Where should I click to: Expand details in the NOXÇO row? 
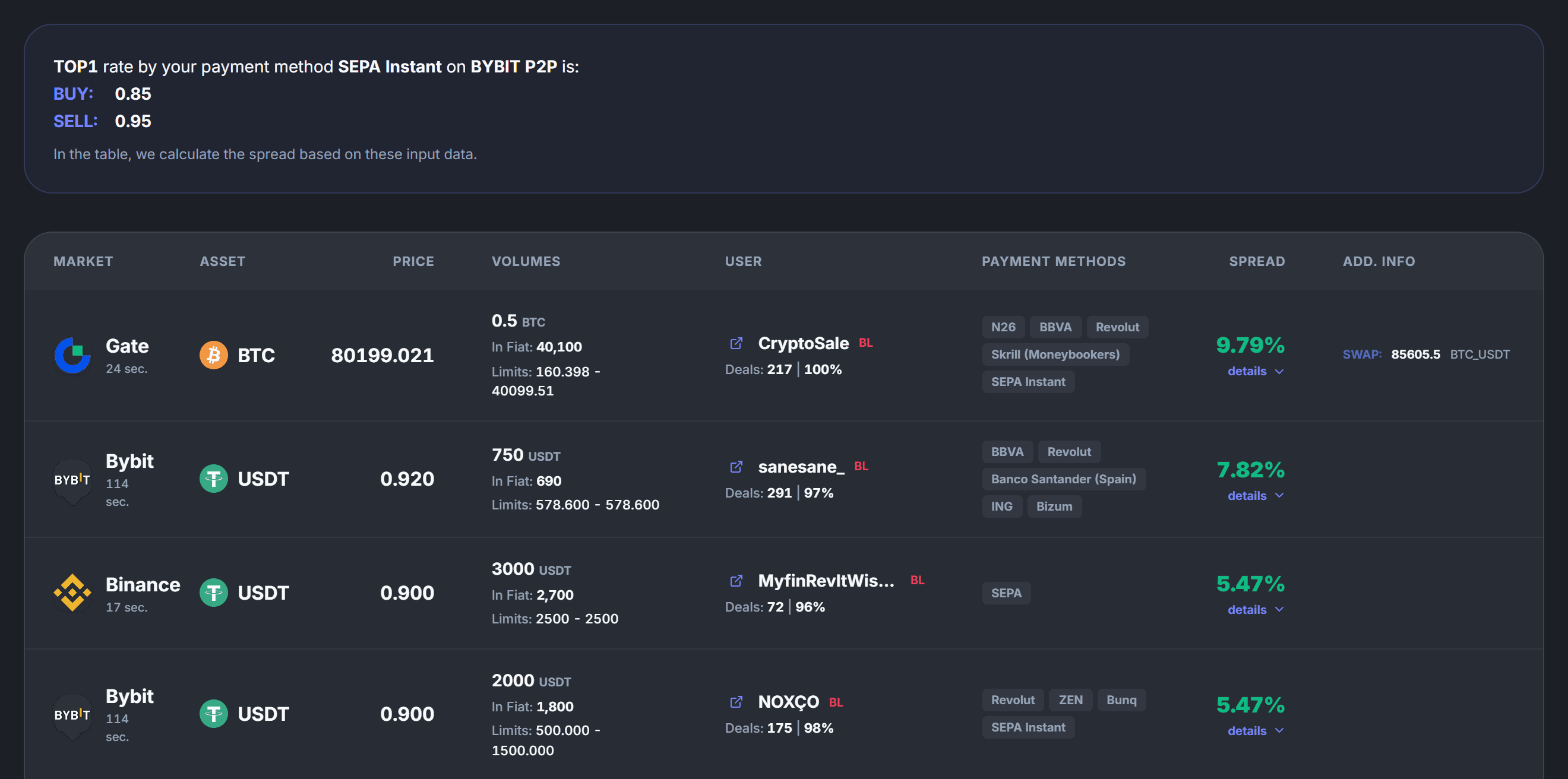click(1255, 731)
